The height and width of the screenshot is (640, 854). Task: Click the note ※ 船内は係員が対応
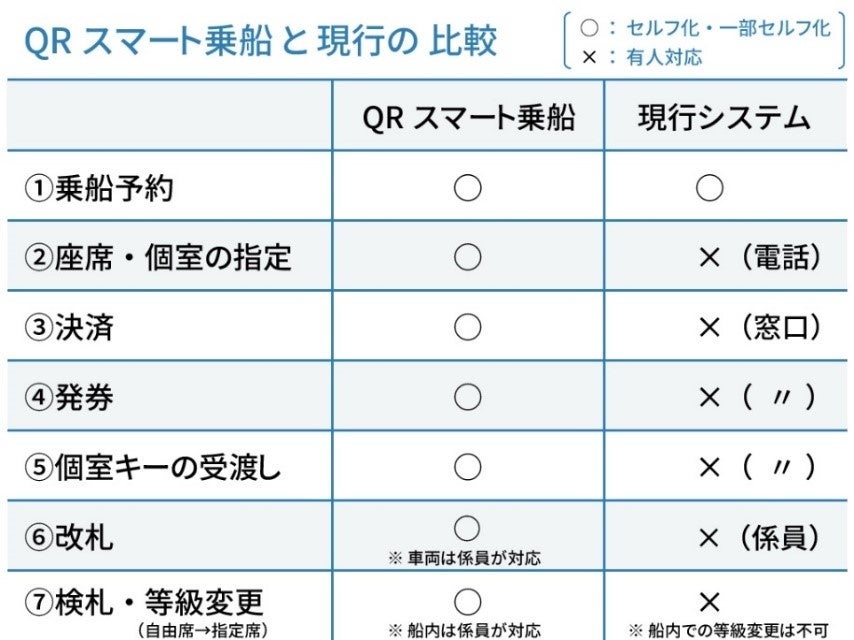465,630
